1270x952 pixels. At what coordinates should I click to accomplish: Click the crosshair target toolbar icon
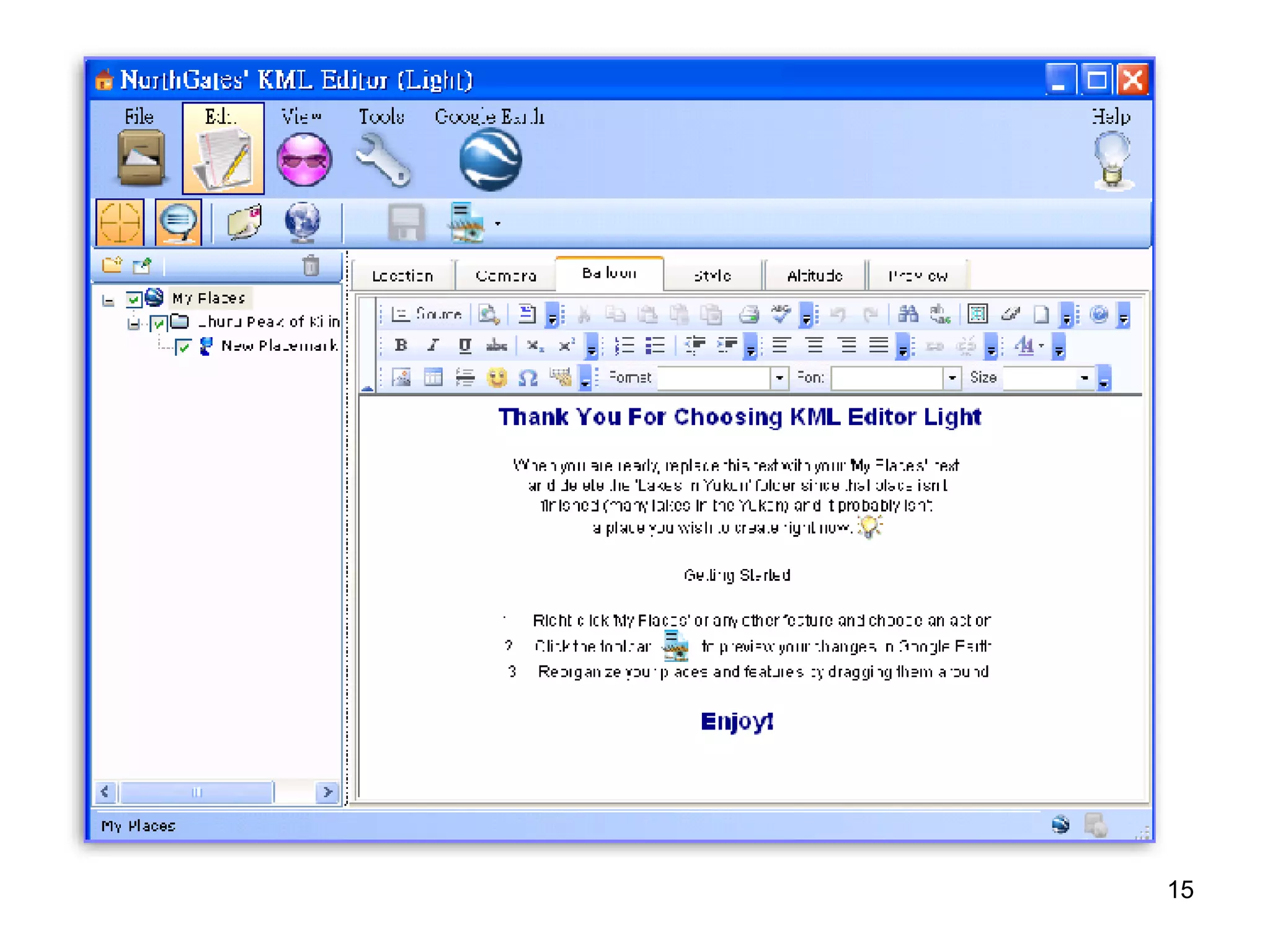coord(120,223)
